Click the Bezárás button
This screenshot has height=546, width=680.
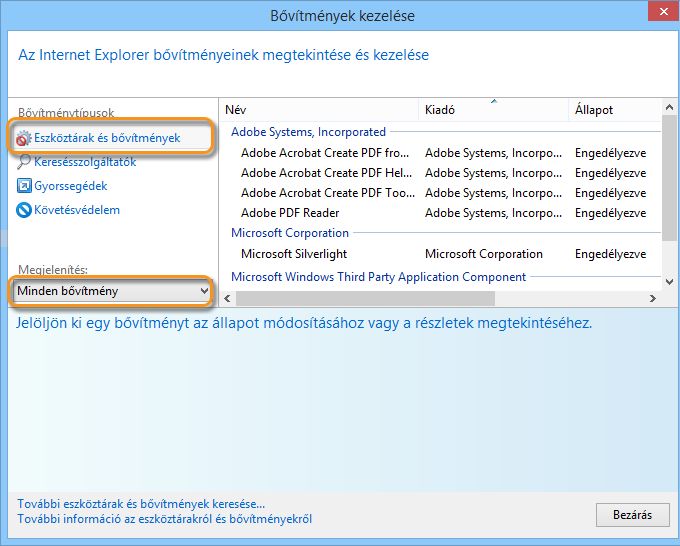tap(632, 515)
